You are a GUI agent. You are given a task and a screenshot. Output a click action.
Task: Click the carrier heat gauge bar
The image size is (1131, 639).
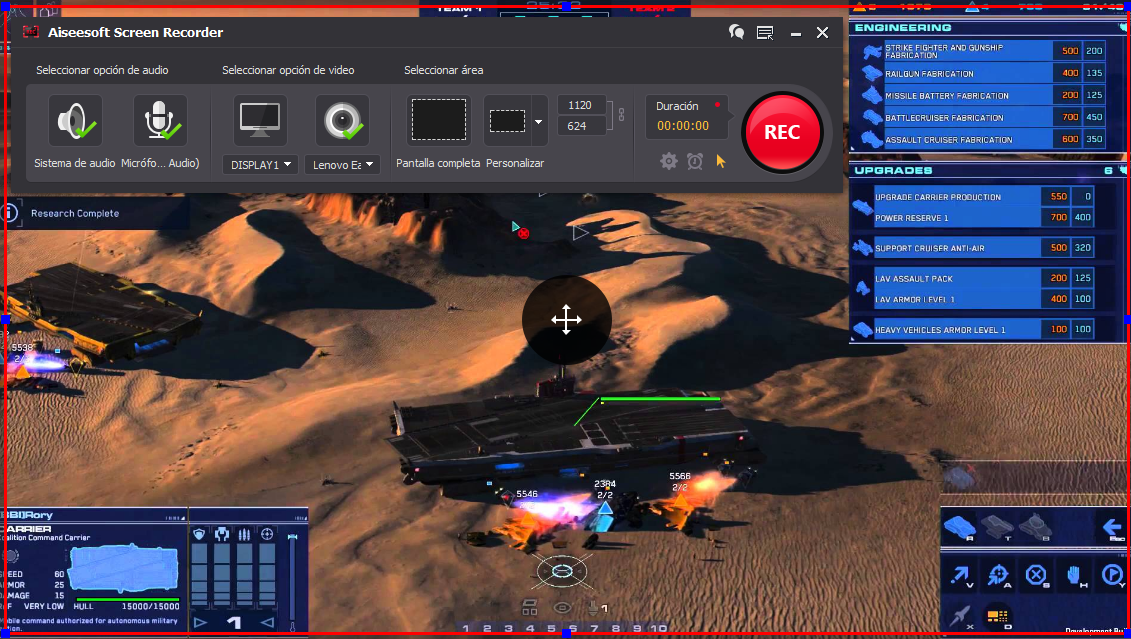coord(292,579)
